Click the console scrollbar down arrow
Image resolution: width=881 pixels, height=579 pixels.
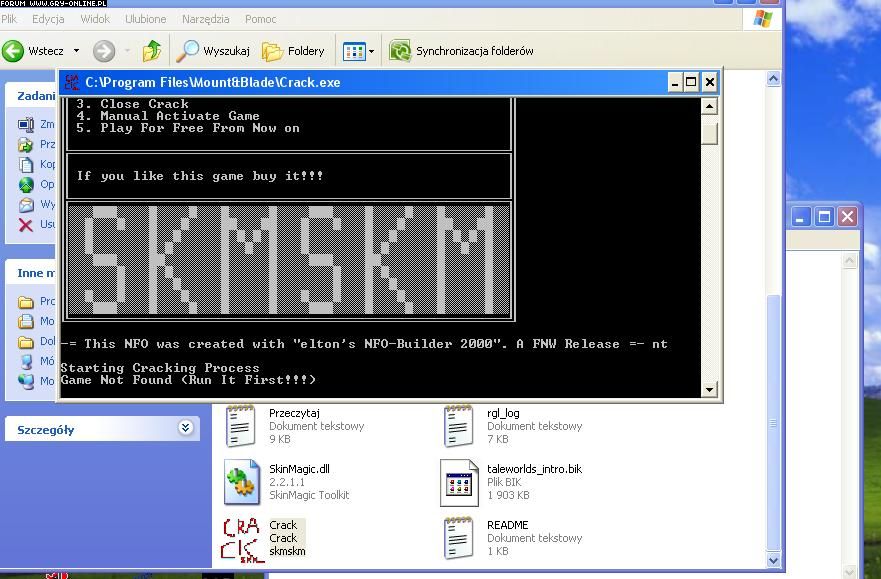(x=710, y=390)
